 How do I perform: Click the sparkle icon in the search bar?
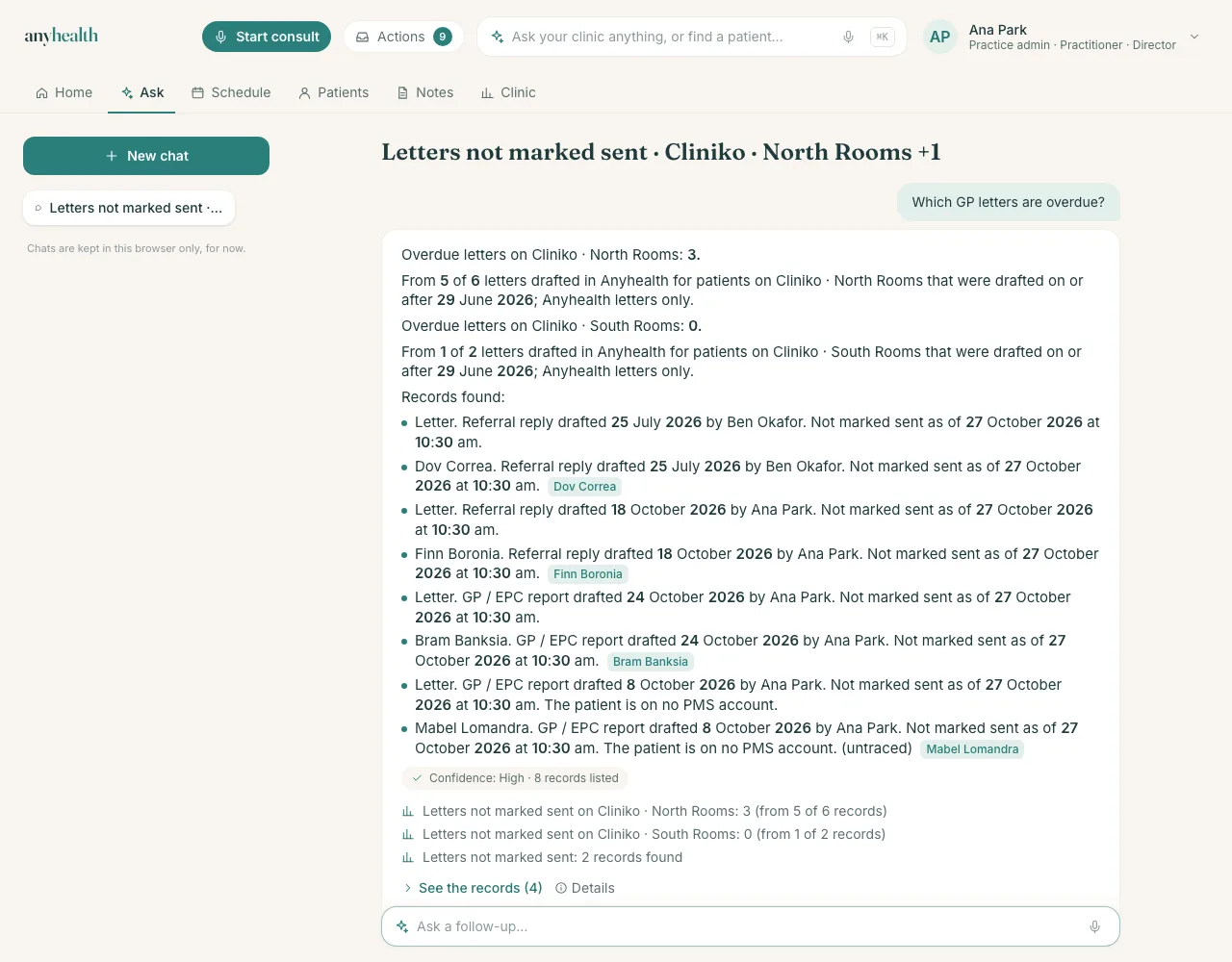[x=498, y=37]
